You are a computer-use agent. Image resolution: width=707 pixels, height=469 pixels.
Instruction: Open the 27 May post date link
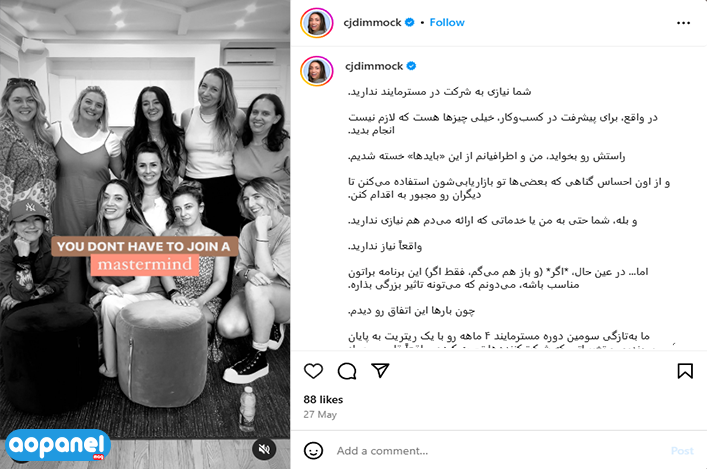tap(320, 414)
